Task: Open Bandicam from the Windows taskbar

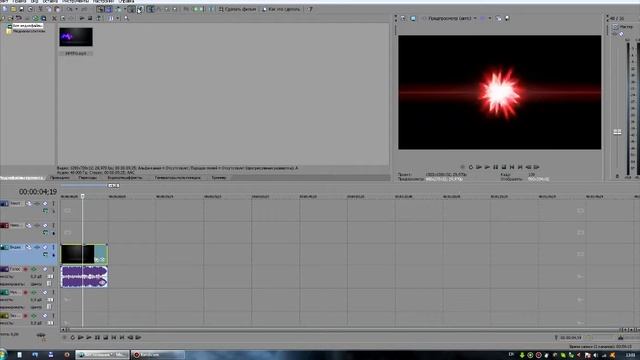Action: tap(158, 355)
